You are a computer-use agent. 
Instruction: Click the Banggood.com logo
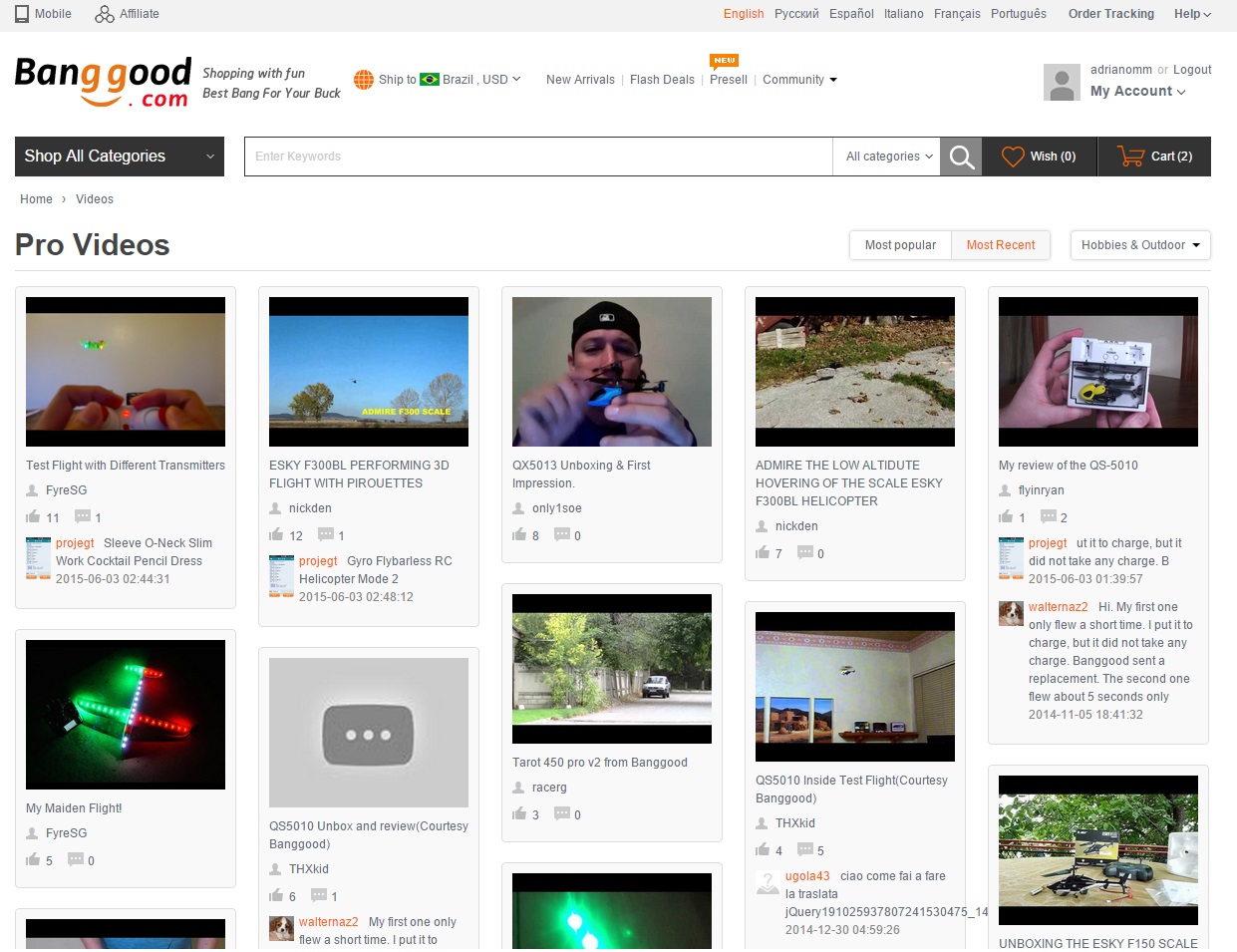(103, 82)
